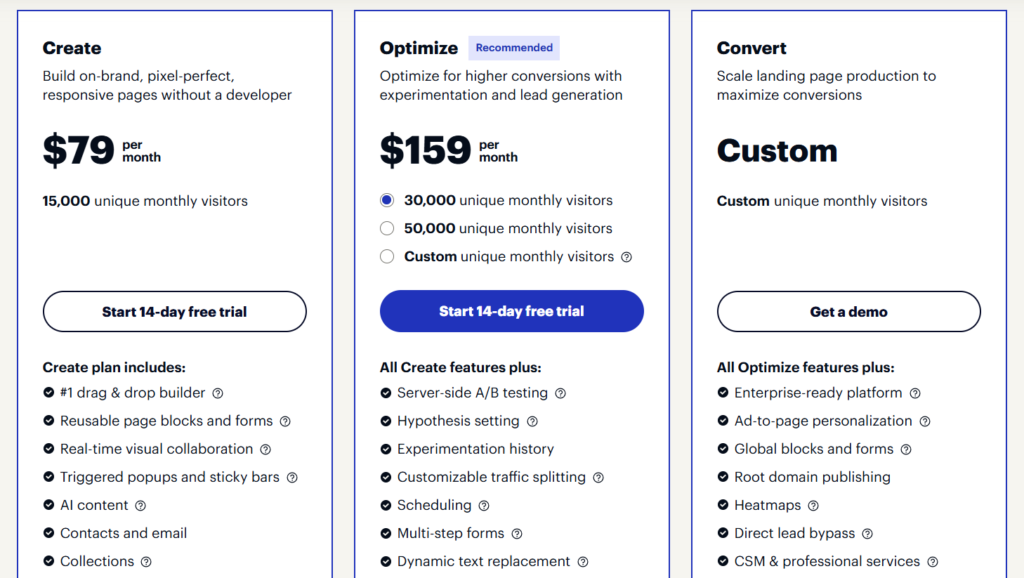Open tooltip for Collections feature

click(x=146, y=561)
